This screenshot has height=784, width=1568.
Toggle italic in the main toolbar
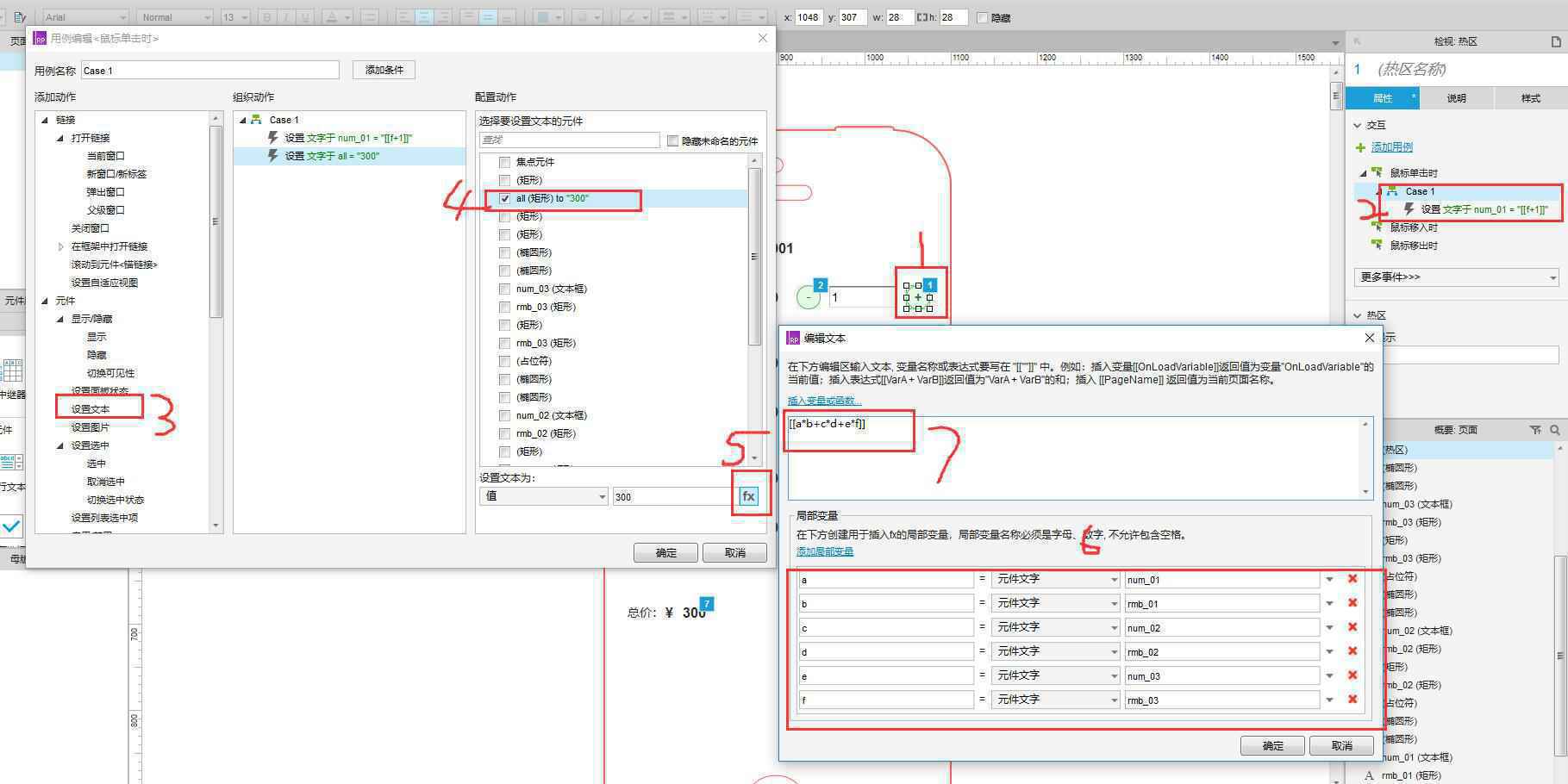pyautogui.click(x=287, y=17)
